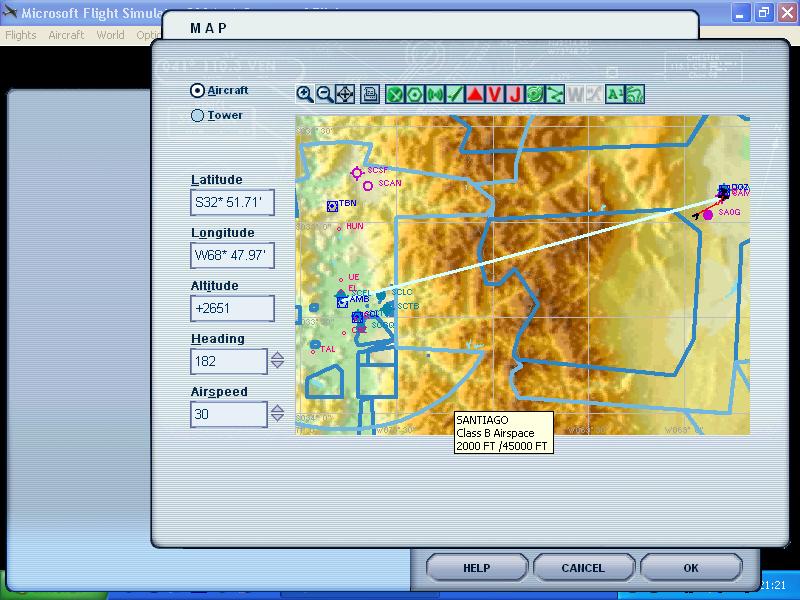Select the Tower radio button
800x600 pixels.
[198, 115]
